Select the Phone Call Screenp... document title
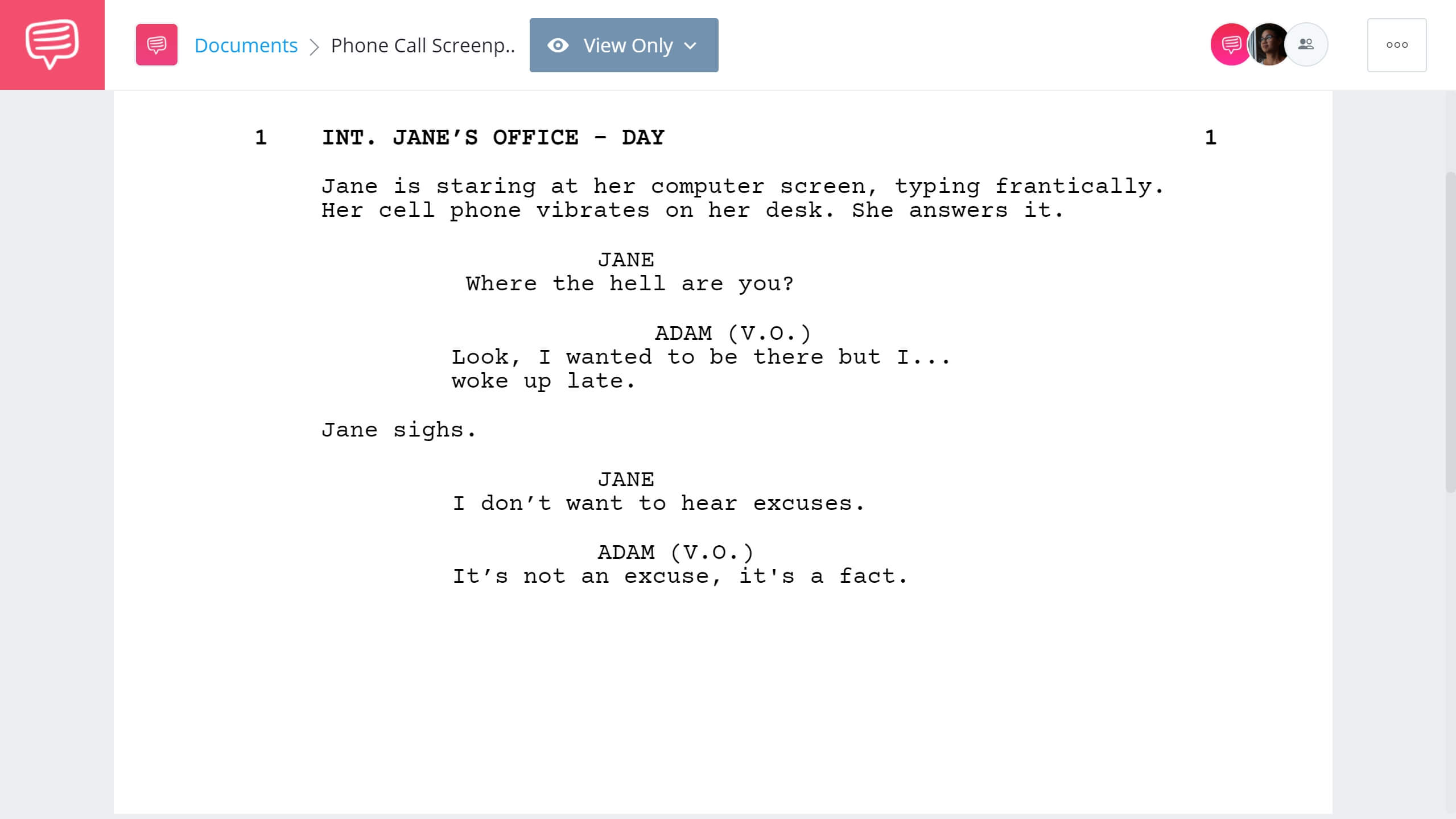Screen dimensions: 1456x819 point(423,44)
